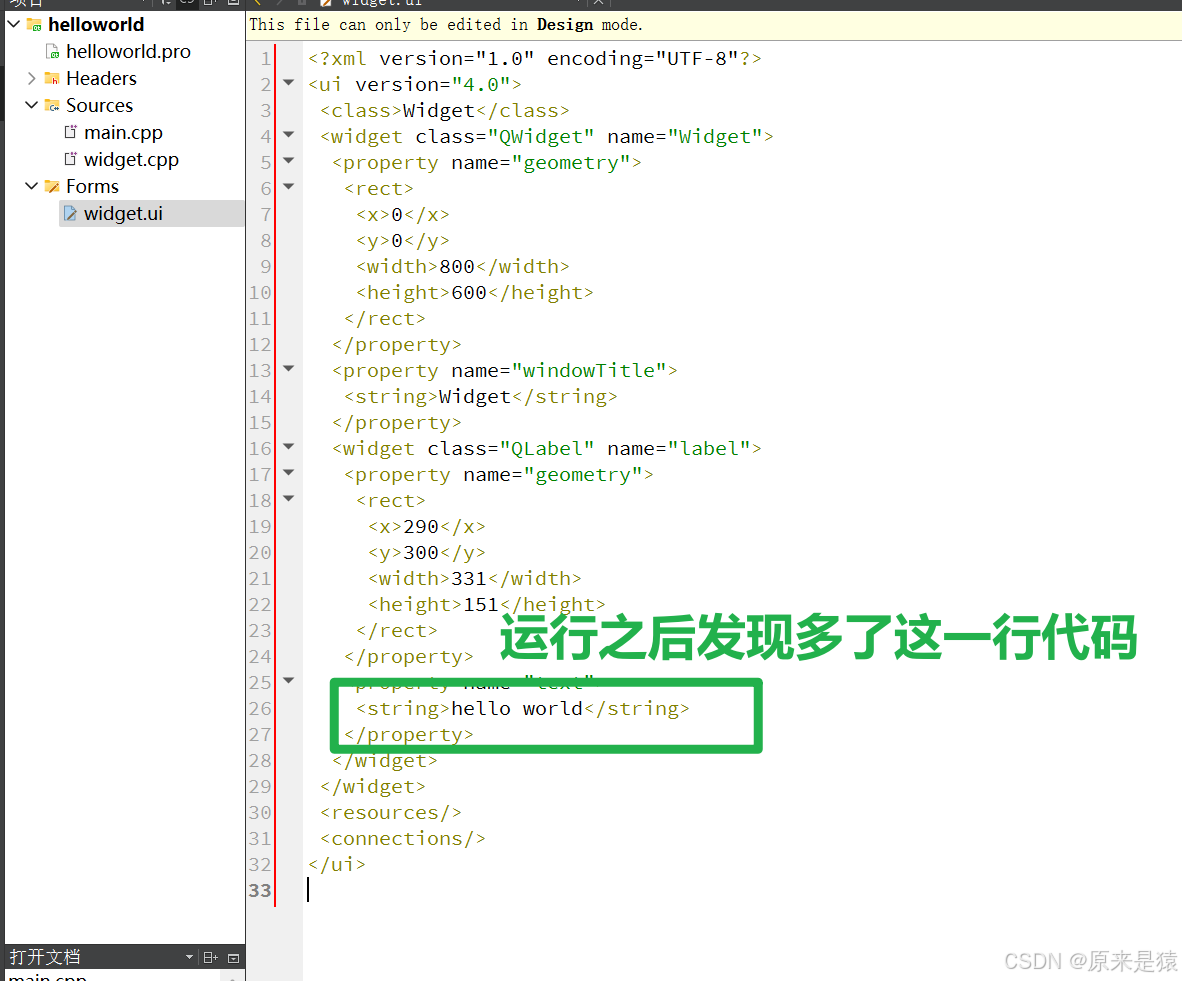Click the QLabel widget declaration line

point(547,449)
